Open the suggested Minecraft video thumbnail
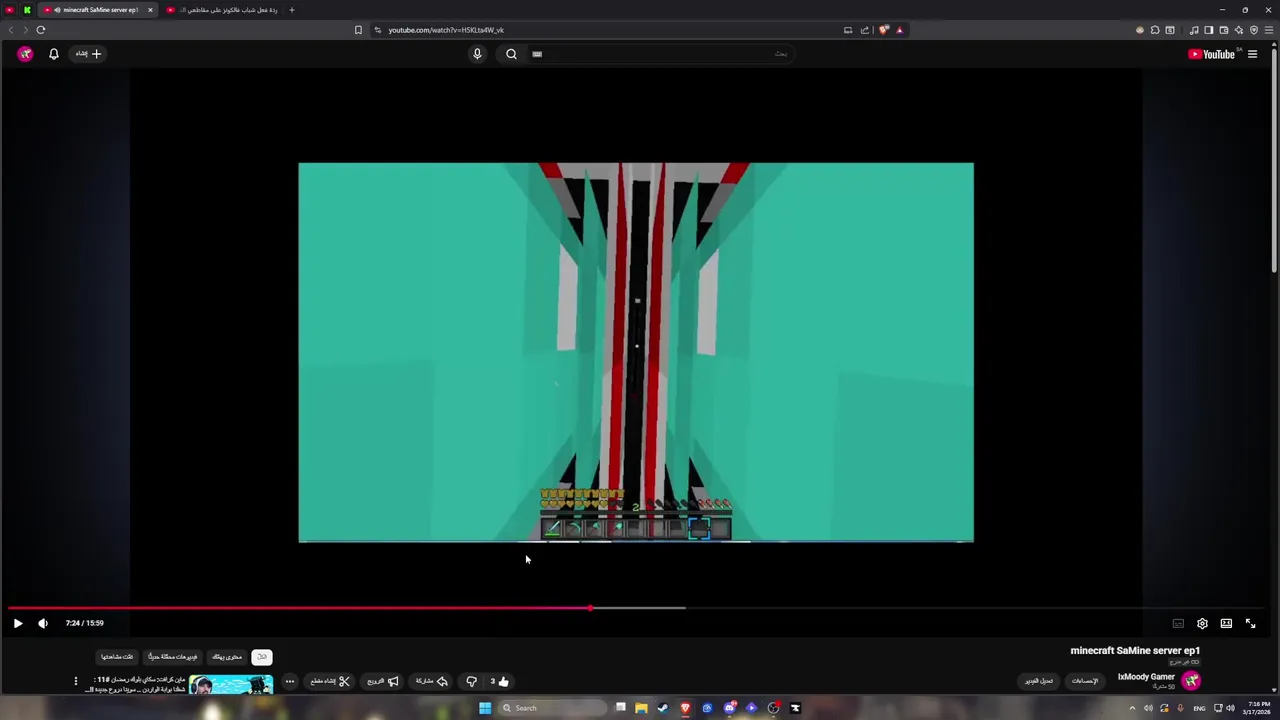Image resolution: width=1280 pixels, height=720 pixels. pyautogui.click(x=230, y=685)
